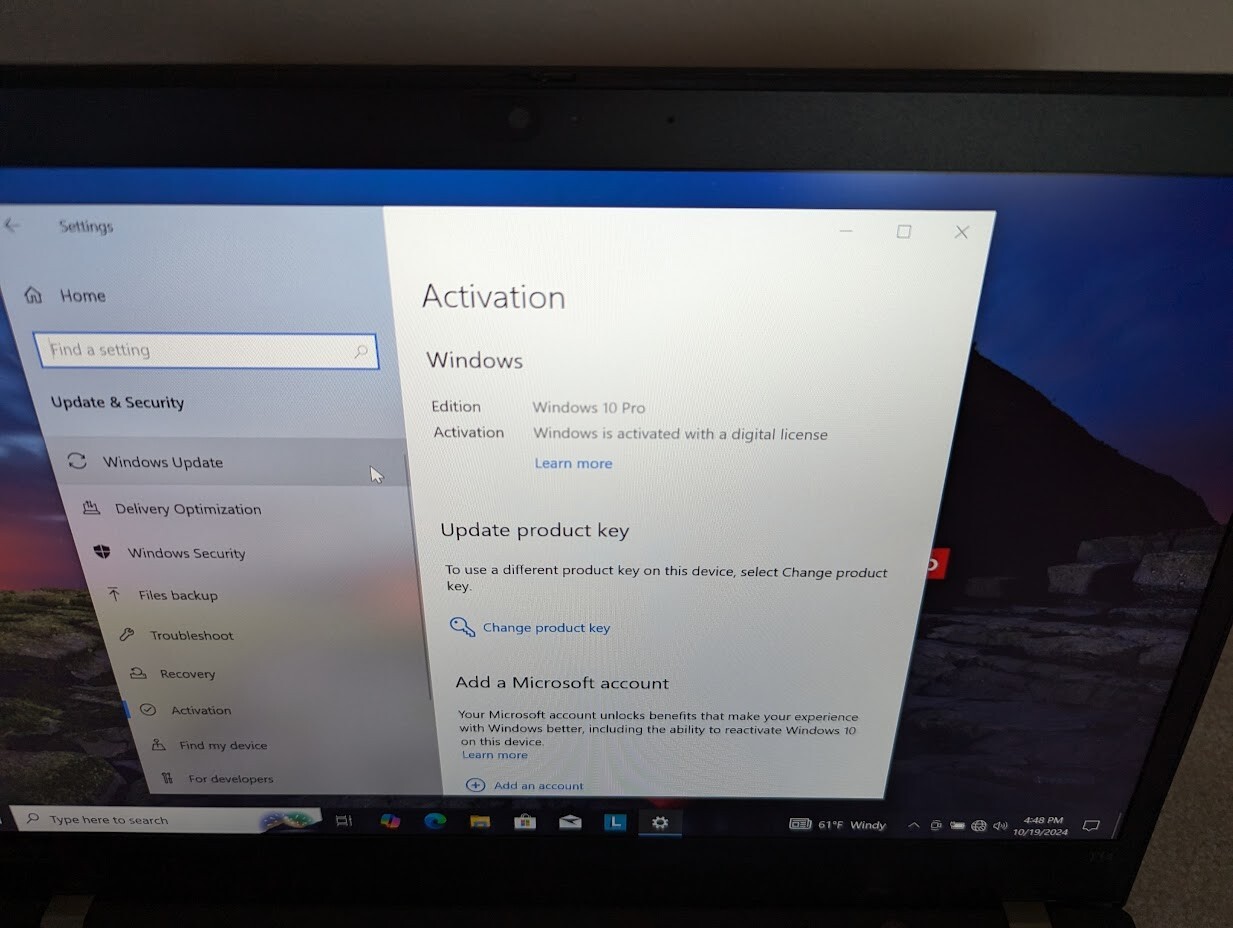
Task: Click the Recovery icon
Action: (x=138, y=673)
